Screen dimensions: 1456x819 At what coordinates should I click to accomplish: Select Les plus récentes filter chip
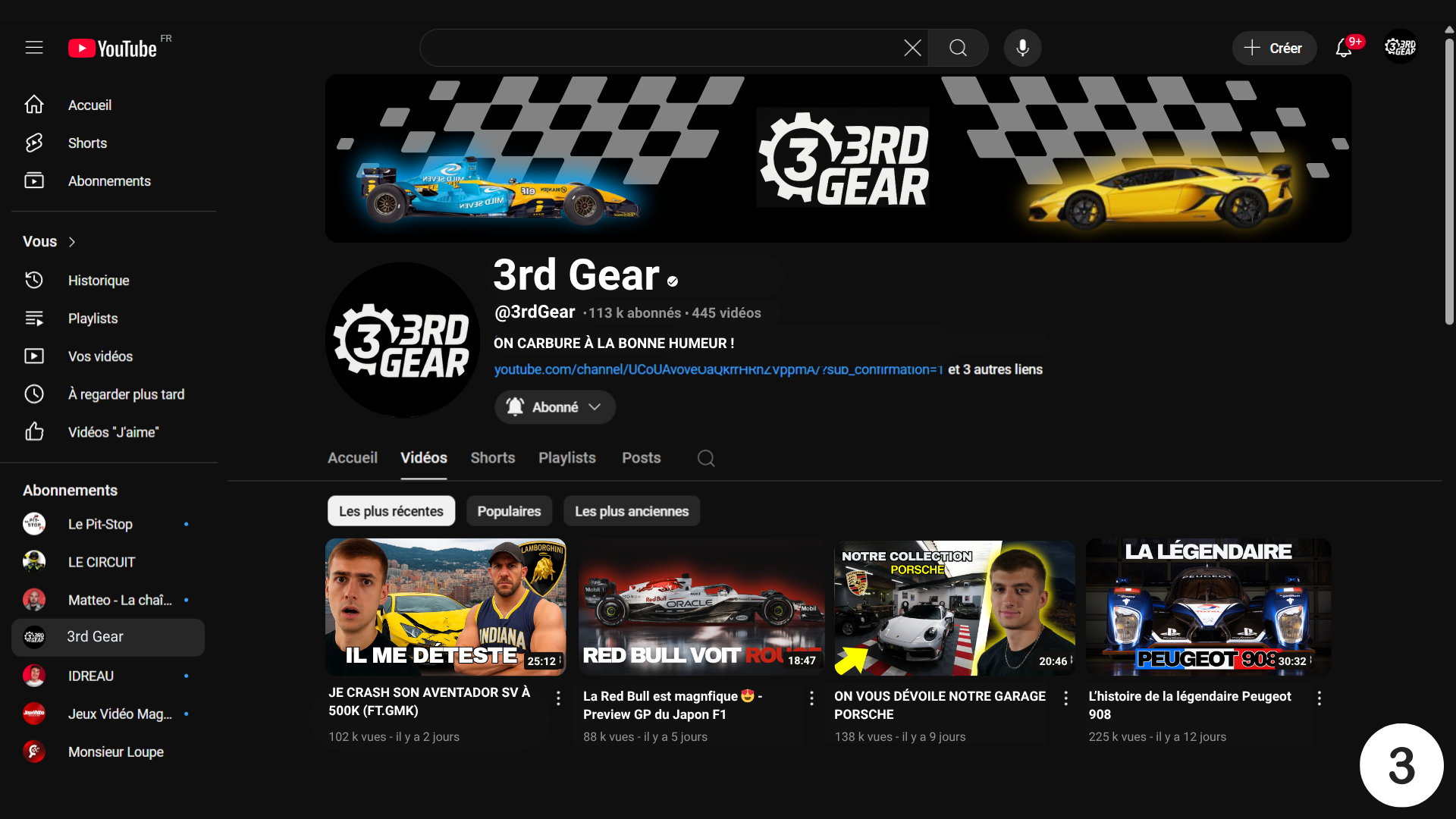tap(391, 511)
